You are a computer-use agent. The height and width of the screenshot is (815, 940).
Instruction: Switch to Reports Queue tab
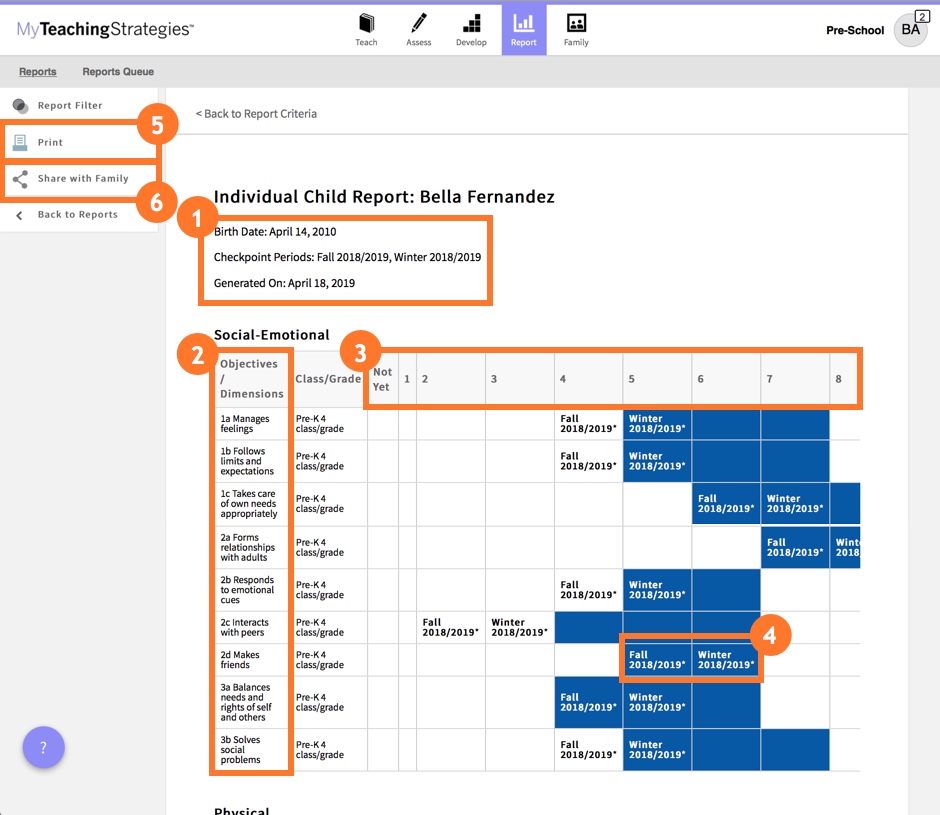point(118,72)
